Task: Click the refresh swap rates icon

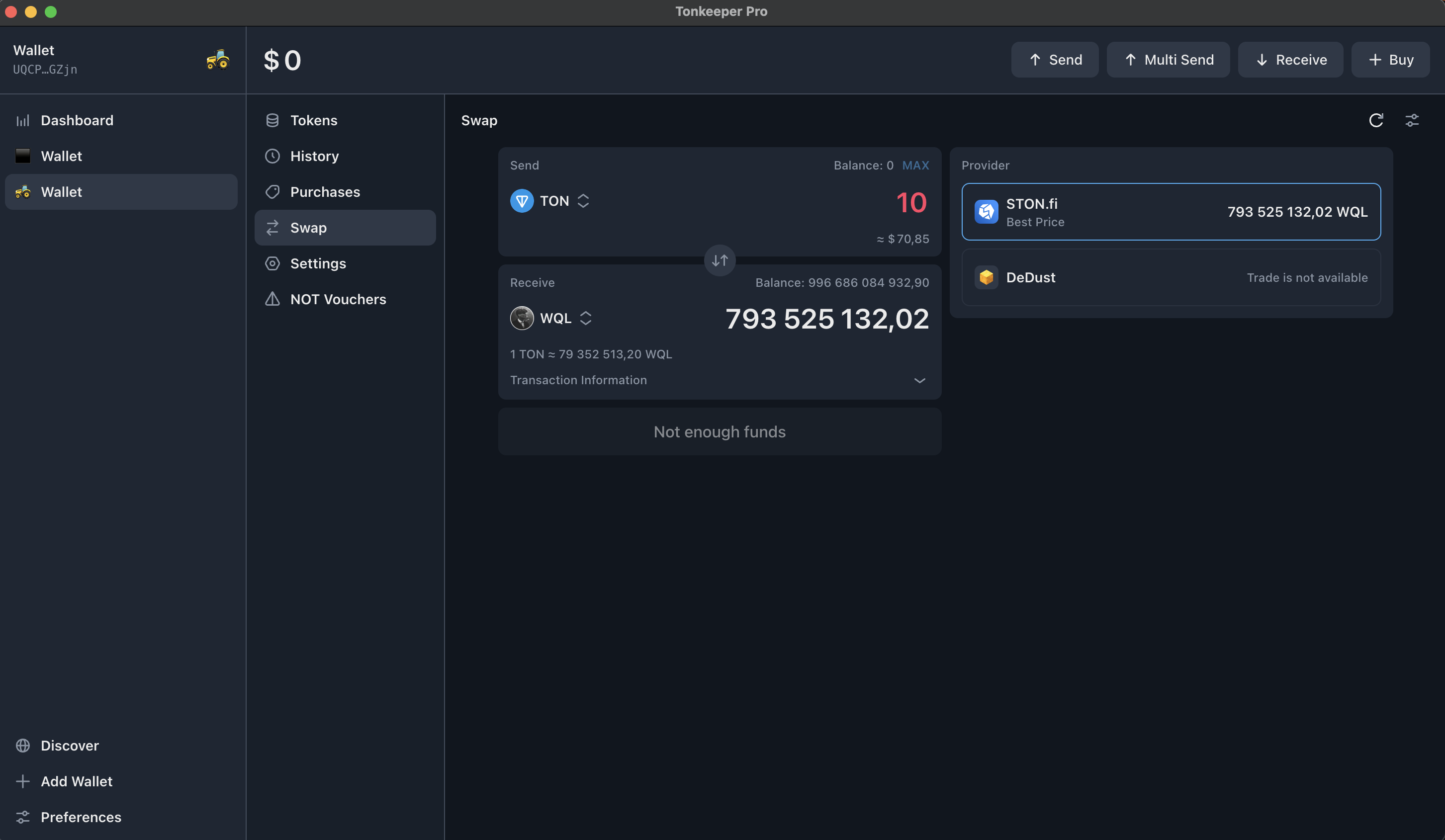Action: coord(1375,120)
